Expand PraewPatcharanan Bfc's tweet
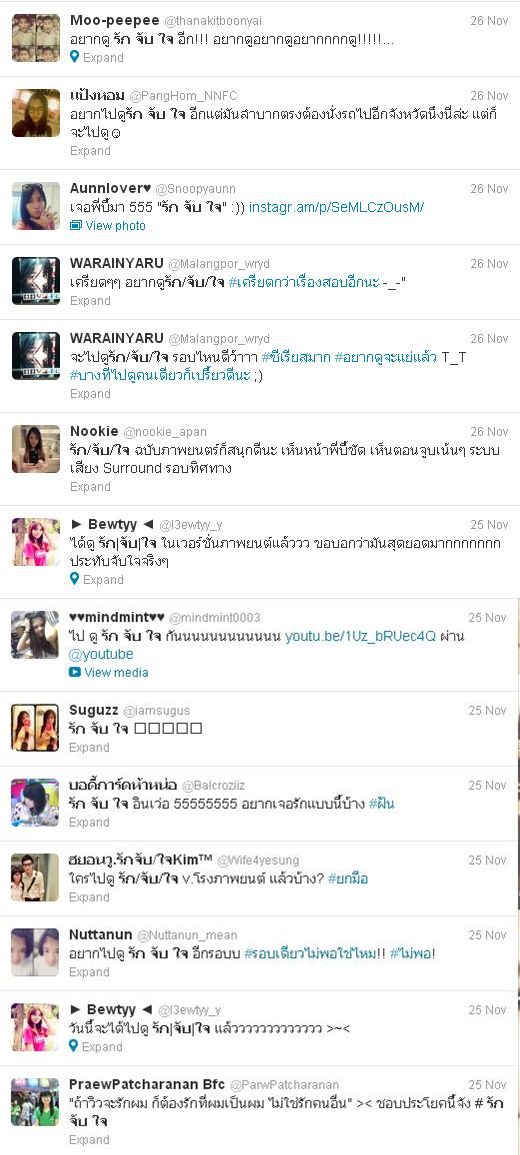This screenshot has width=520, height=1155. [89, 1140]
